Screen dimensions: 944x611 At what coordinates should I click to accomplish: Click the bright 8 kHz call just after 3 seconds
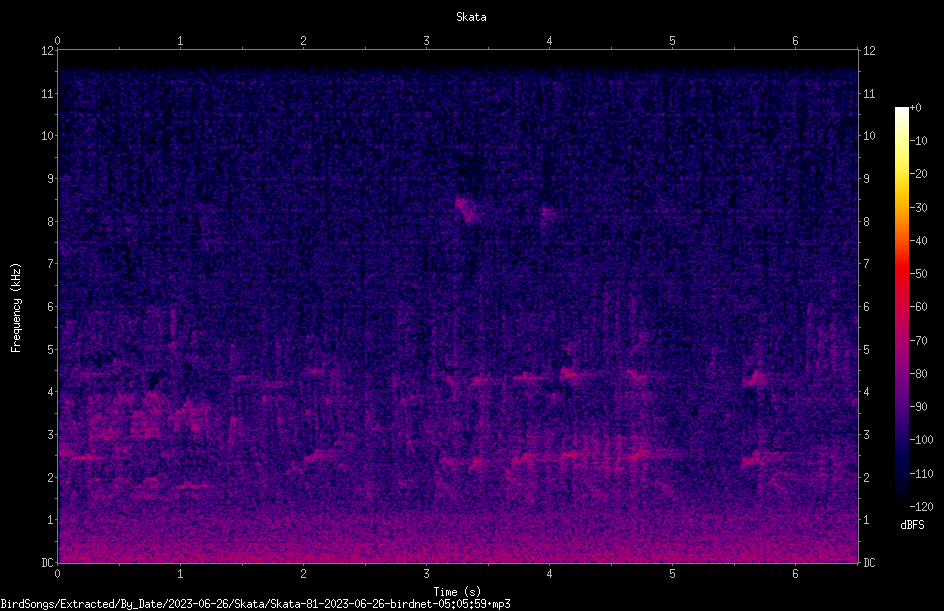click(x=466, y=211)
